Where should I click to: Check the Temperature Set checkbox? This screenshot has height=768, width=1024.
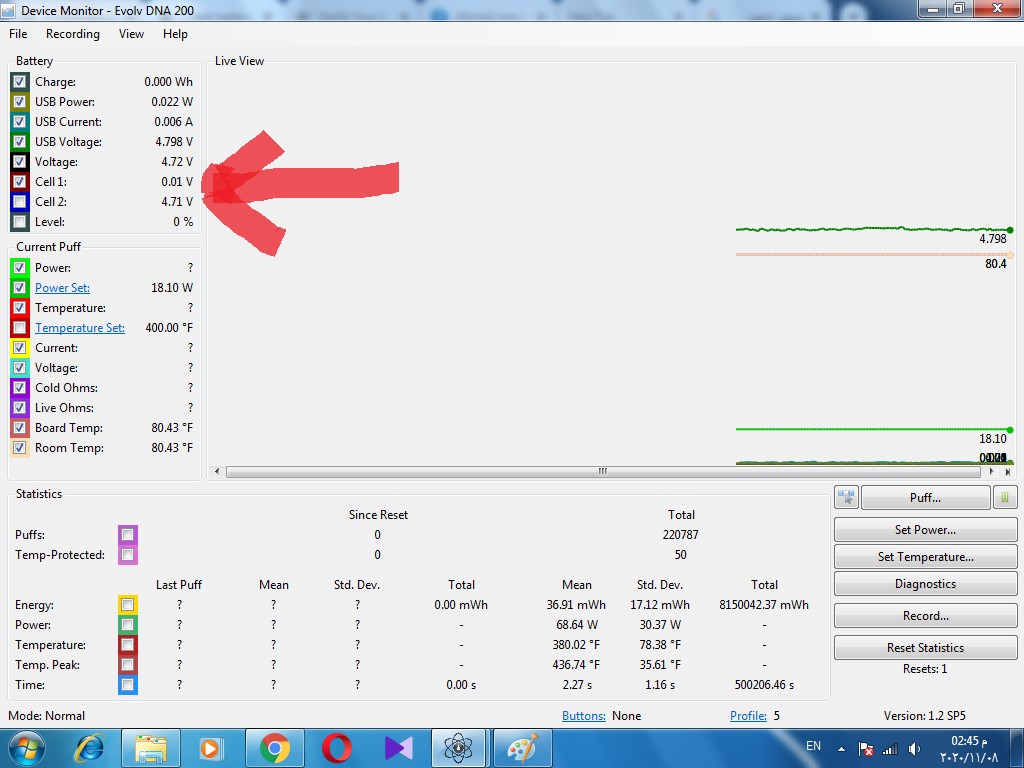pos(20,328)
